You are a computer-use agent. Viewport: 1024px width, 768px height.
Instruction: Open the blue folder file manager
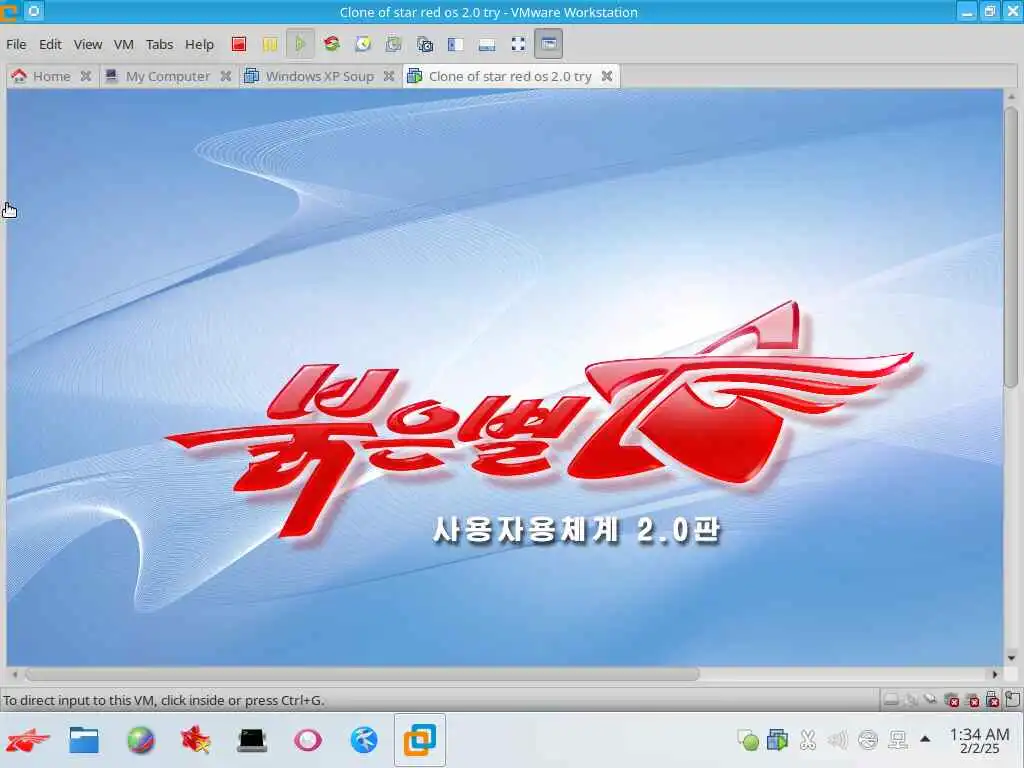click(x=84, y=740)
